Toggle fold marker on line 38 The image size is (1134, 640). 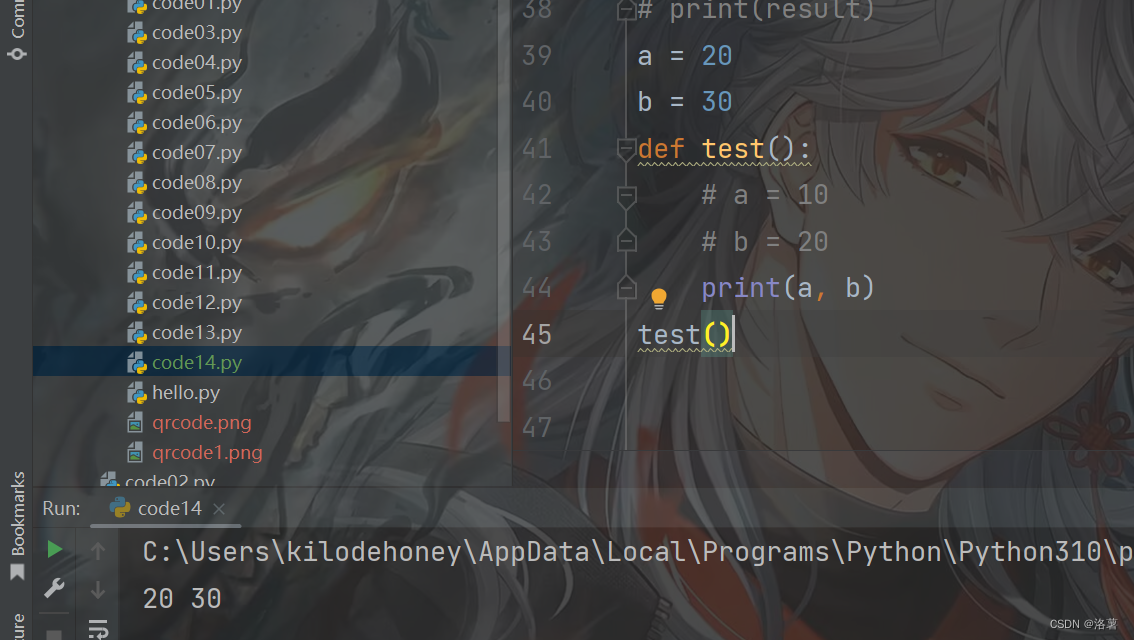tap(626, 10)
